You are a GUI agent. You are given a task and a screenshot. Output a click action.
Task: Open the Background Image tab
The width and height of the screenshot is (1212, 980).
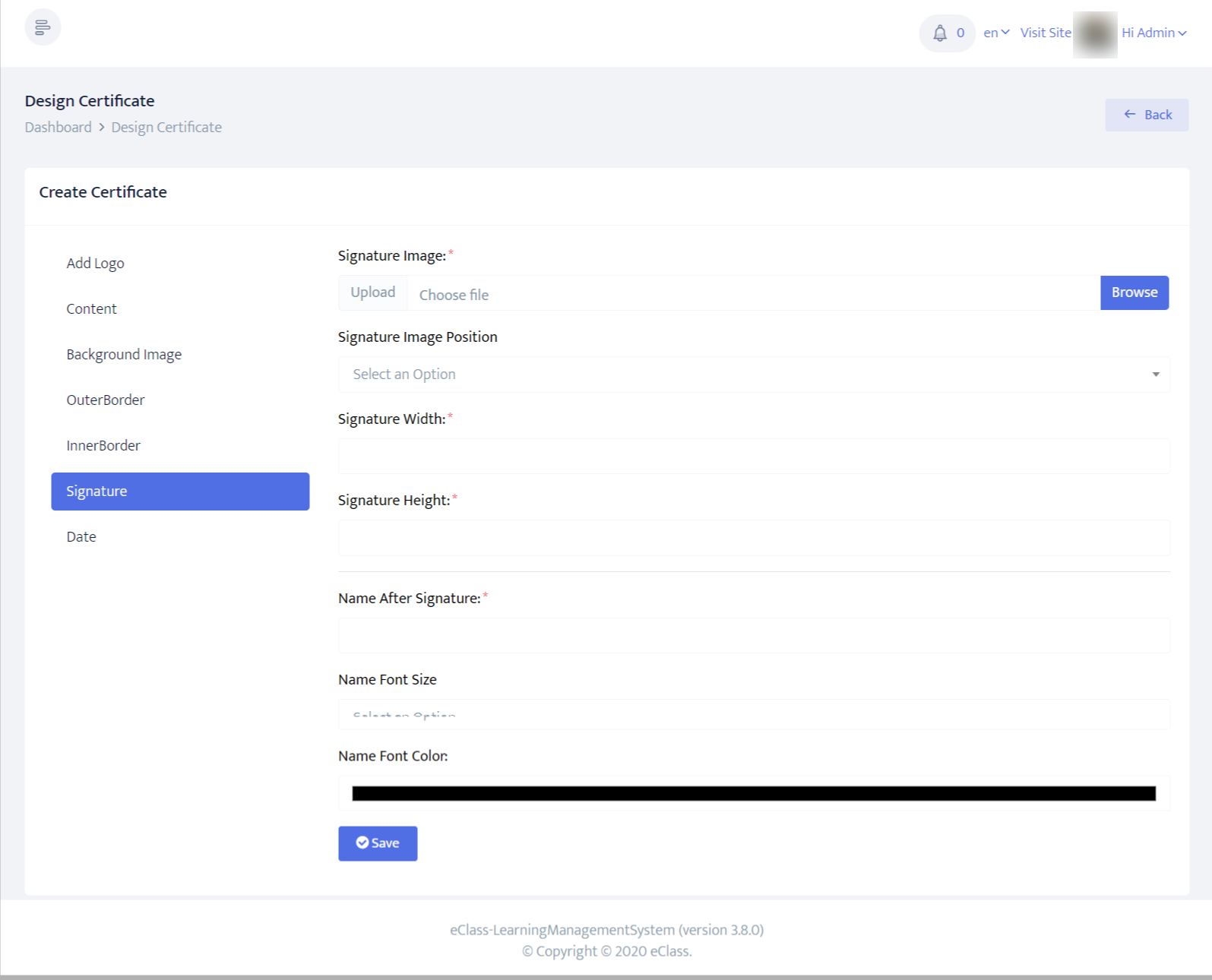(x=124, y=355)
